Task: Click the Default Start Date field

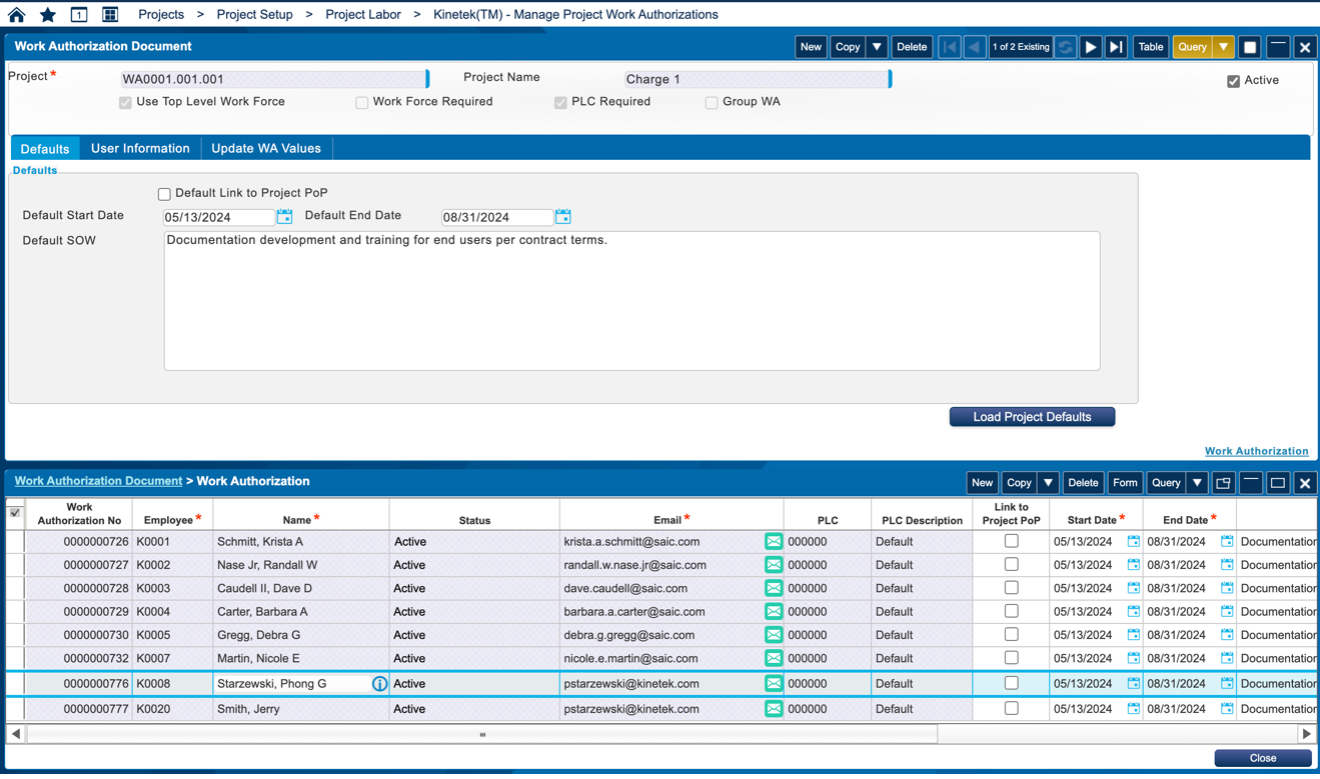Action: coord(219,217)
